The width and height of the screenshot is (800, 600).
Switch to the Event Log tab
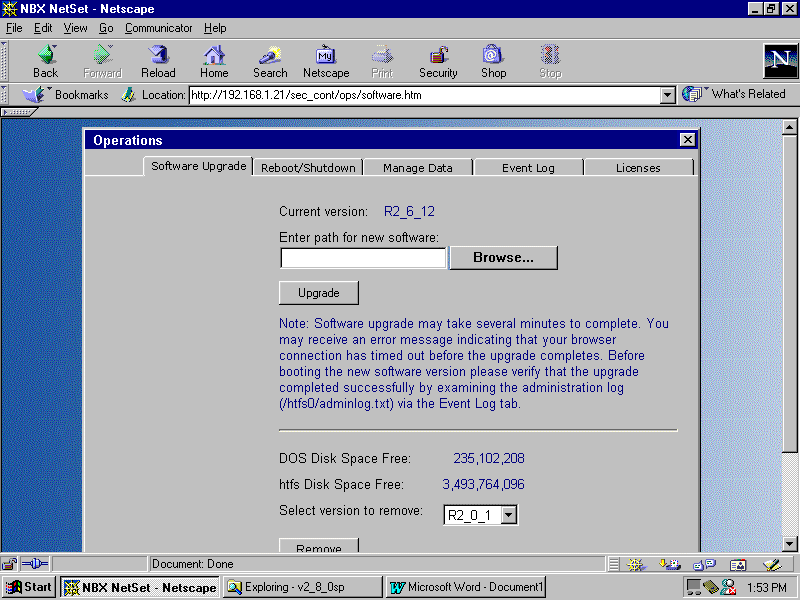[528, 168]
